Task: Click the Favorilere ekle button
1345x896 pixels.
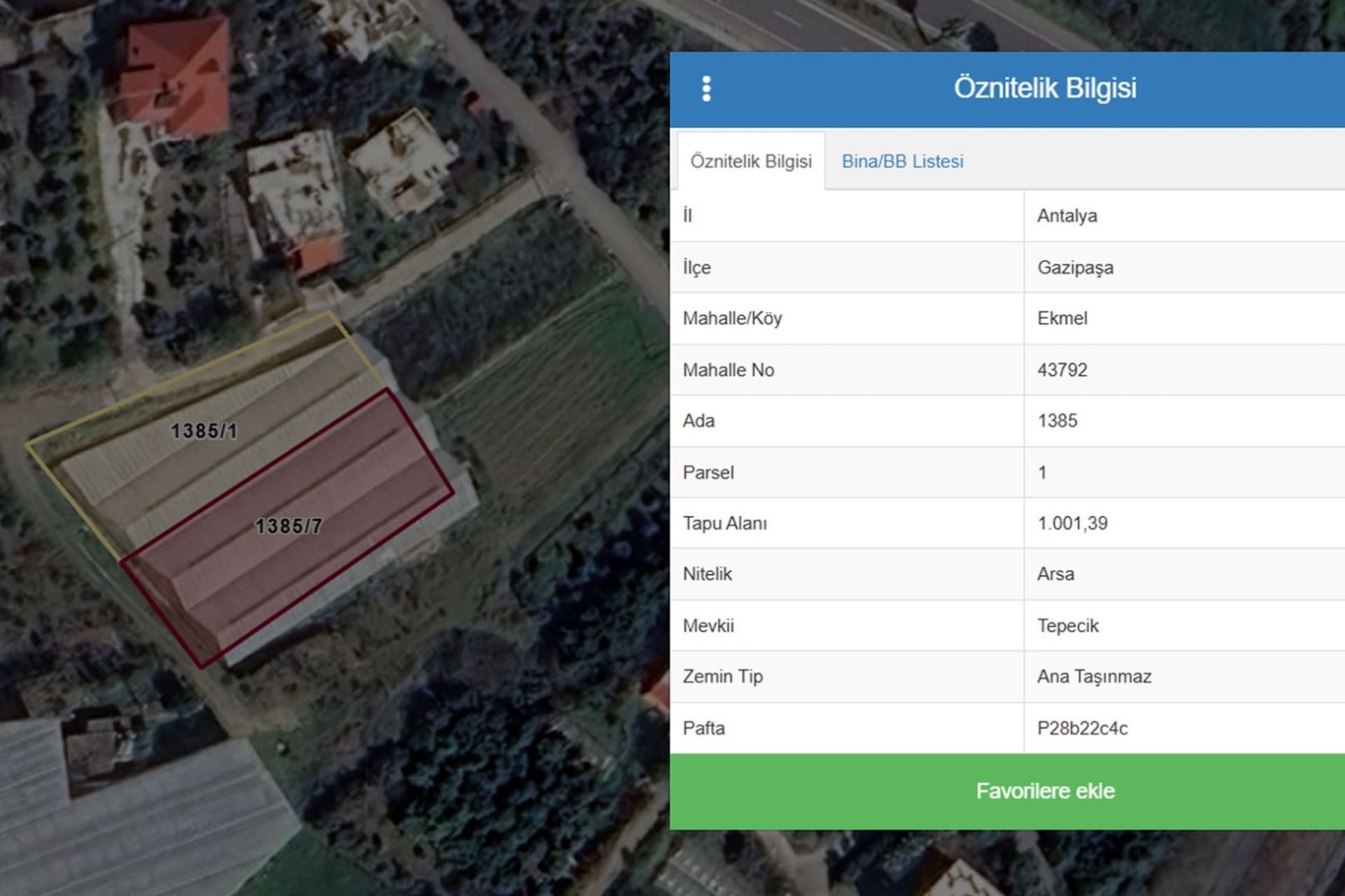Action: coord(1044,791)
